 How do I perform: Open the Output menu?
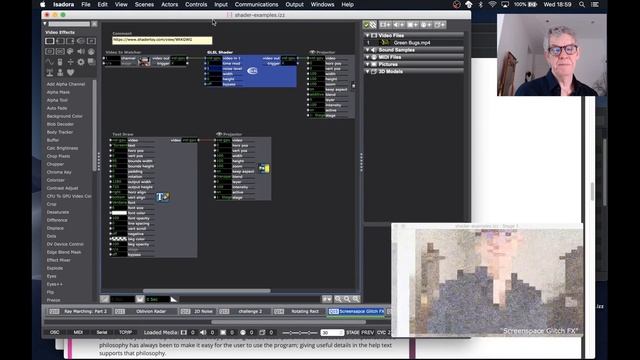pos(294,4)
